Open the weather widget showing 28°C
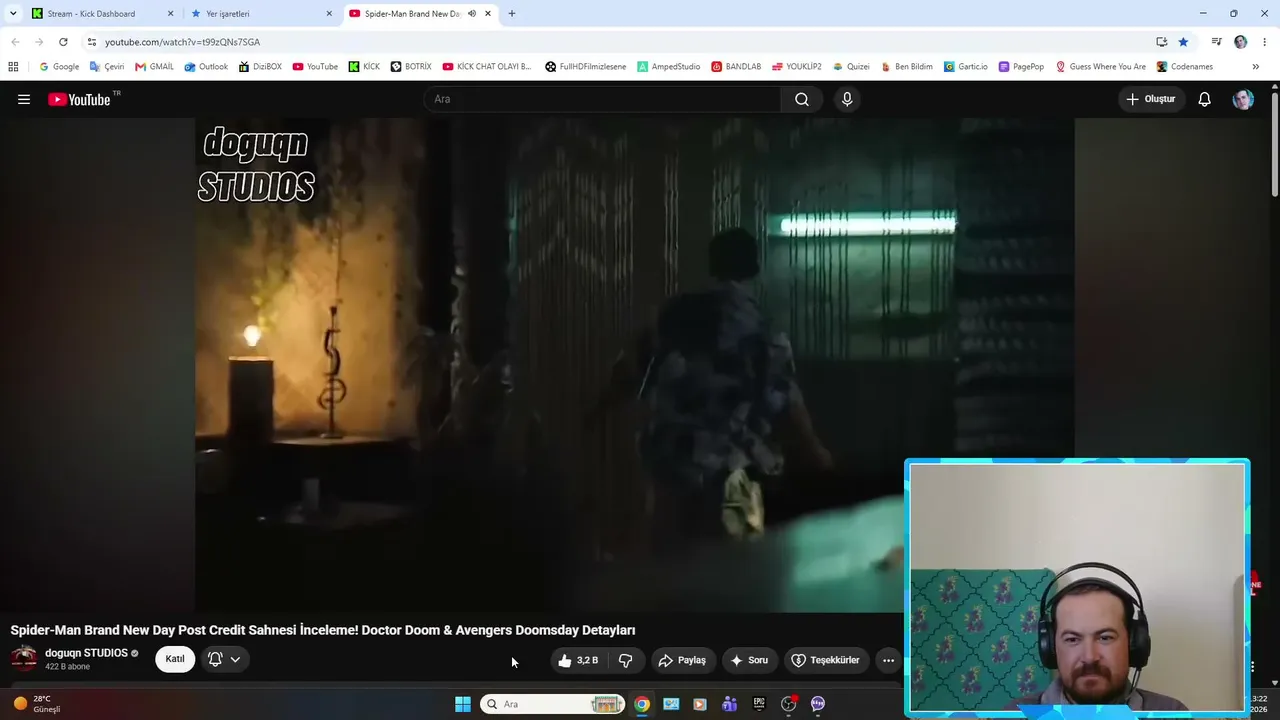 tap(37, 704)
